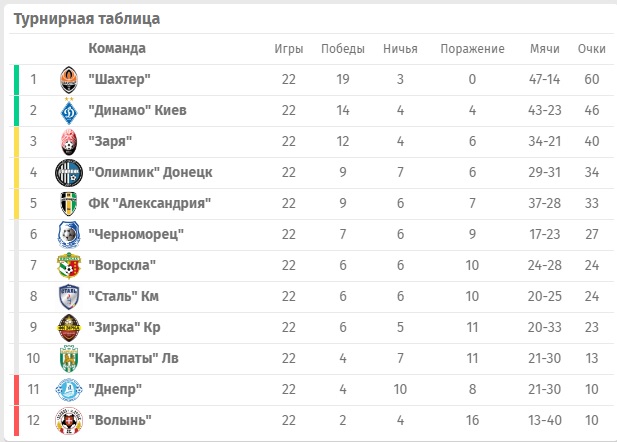The image size is (617, 442).
Task: Click the FK Oleksandriya crest icon
Action: pyautogui.click(x=68, y=204)
